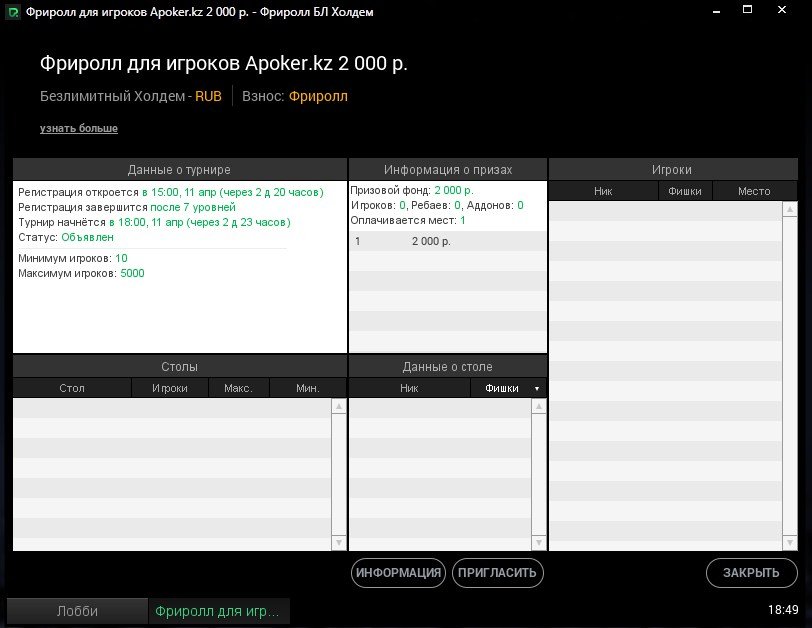Open sort dropdown arrow on Фишки column
Screen dimensions: 812x628
pyautogui.click(x=537, y=388)
